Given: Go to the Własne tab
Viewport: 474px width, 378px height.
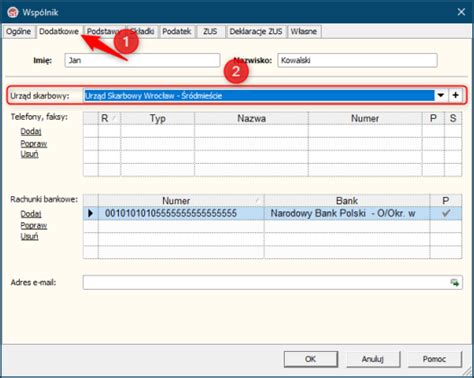Looking at the screenshot, I should point(304,31).
